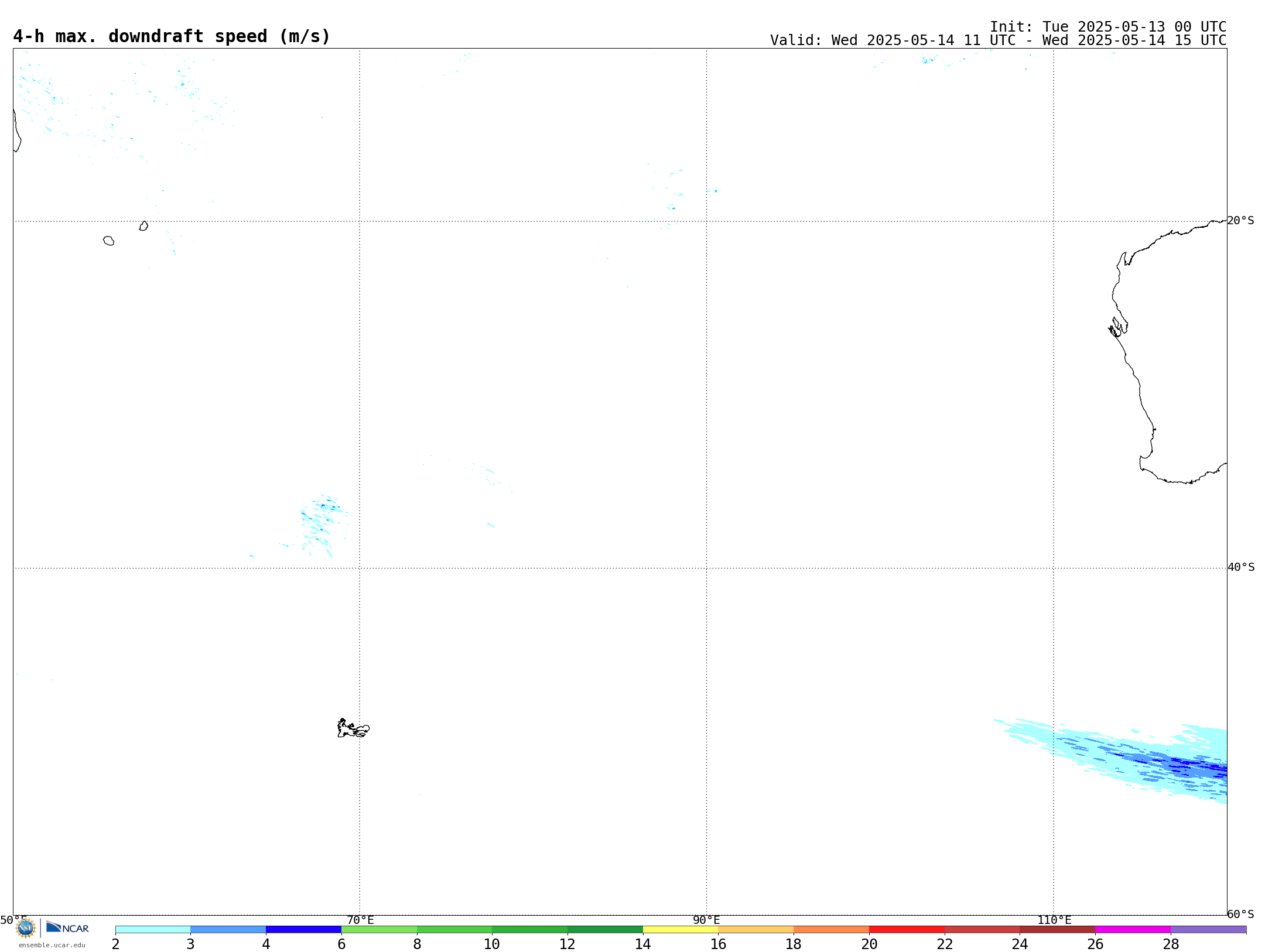This screenshot has width=1265, height=952.
Task: Click the 70°E longitude label
Action: [360, 920]
